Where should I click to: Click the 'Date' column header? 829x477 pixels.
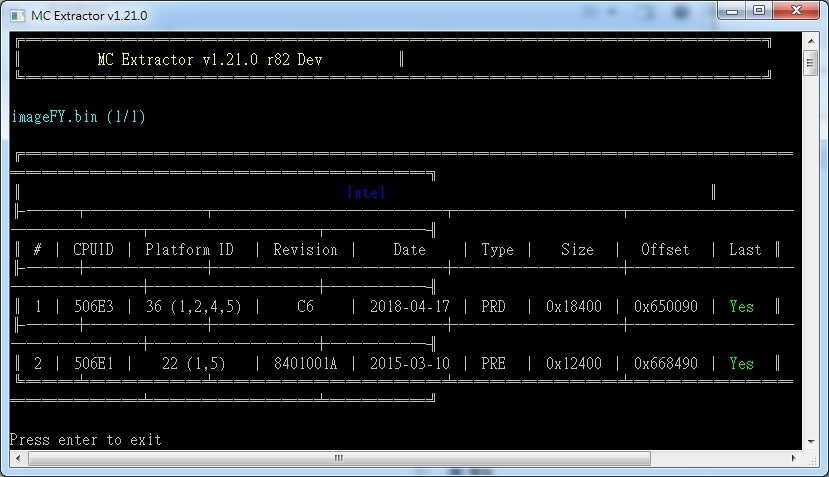409,249
